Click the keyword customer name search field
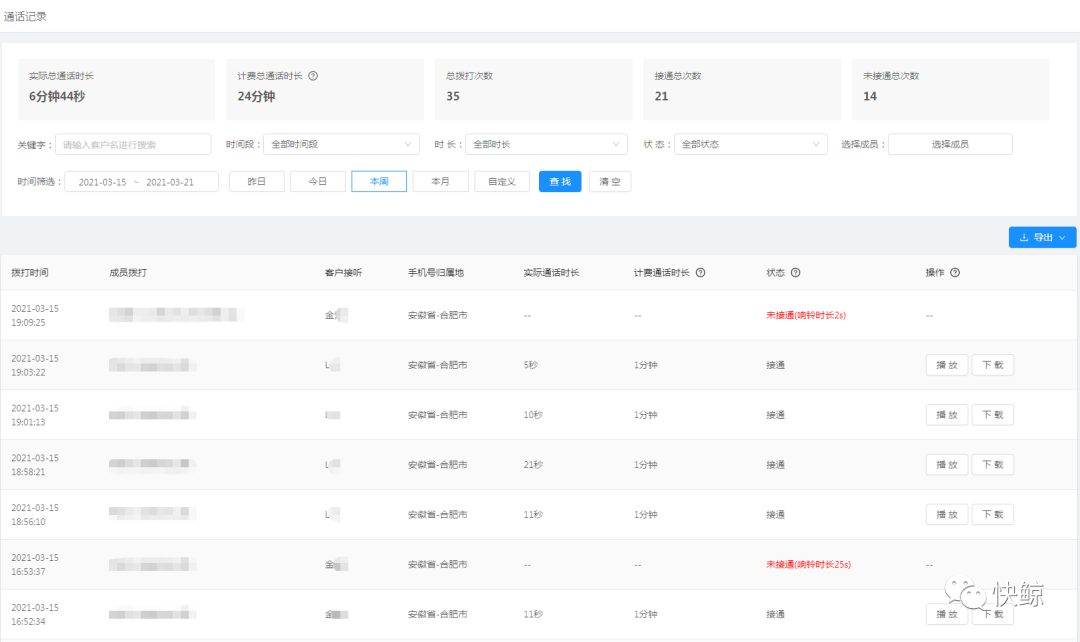The height and width of the screenshot is (642, 1080). pos(133,145)
